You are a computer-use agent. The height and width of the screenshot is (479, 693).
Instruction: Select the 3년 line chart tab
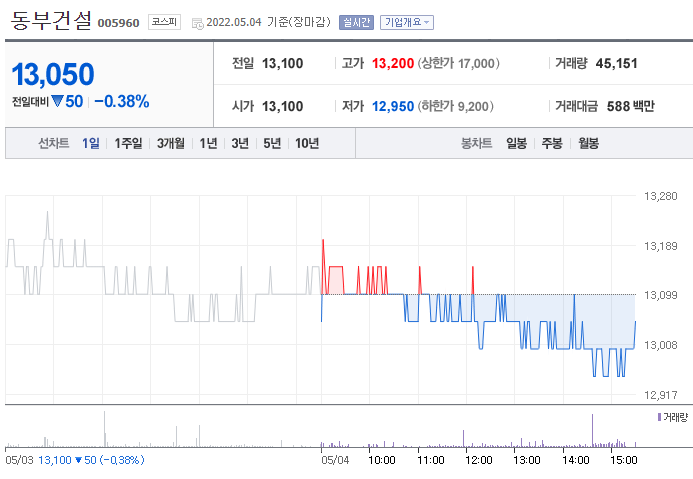[240, 143]
